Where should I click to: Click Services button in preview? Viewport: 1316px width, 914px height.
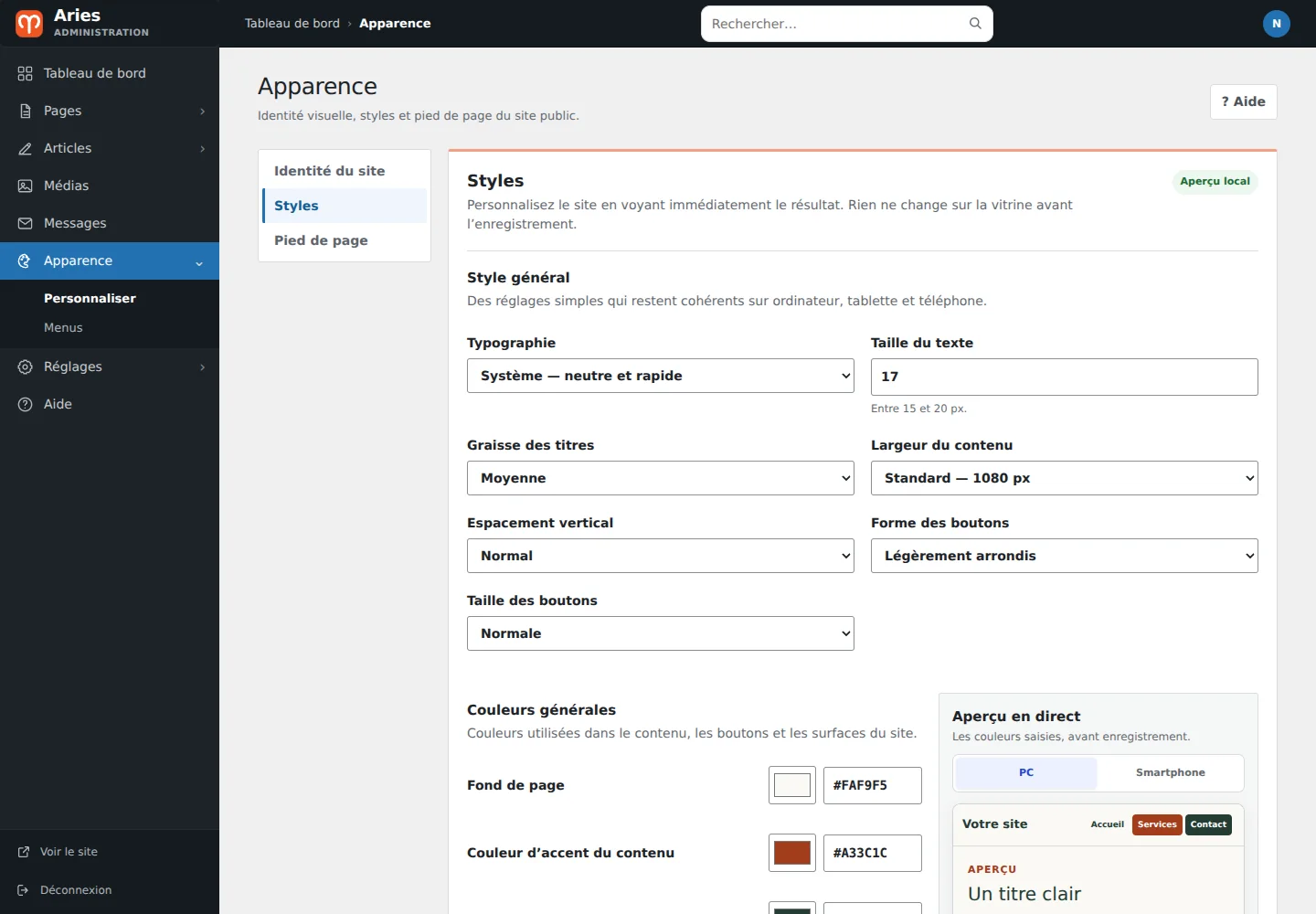click(x=1157, y=824)
